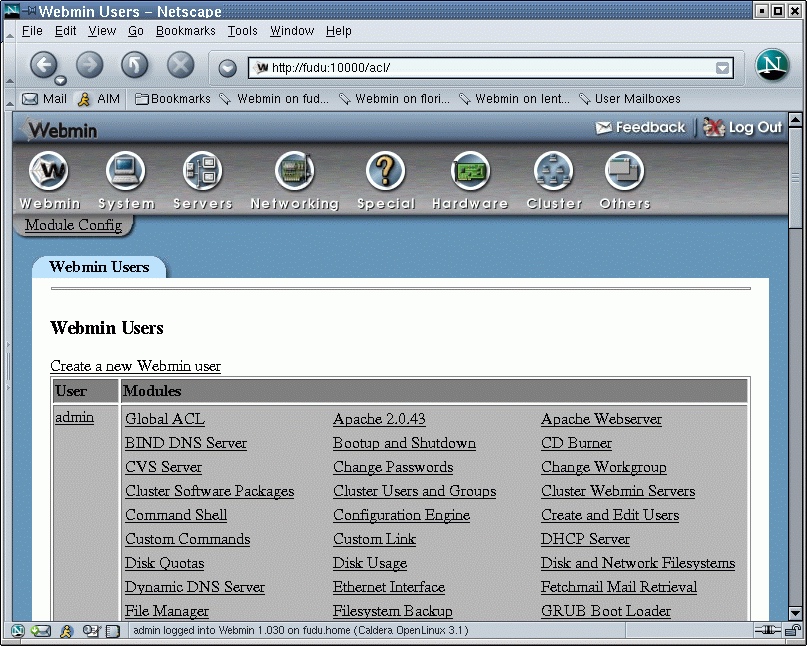Open AIM from the personal toolbar

pos(99,99)
